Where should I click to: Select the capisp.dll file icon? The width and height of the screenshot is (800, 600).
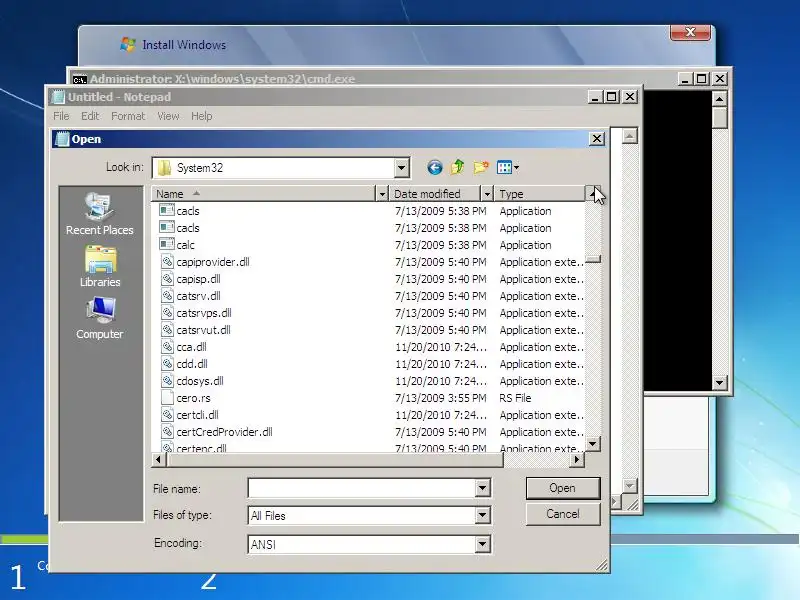click(167, 279)
